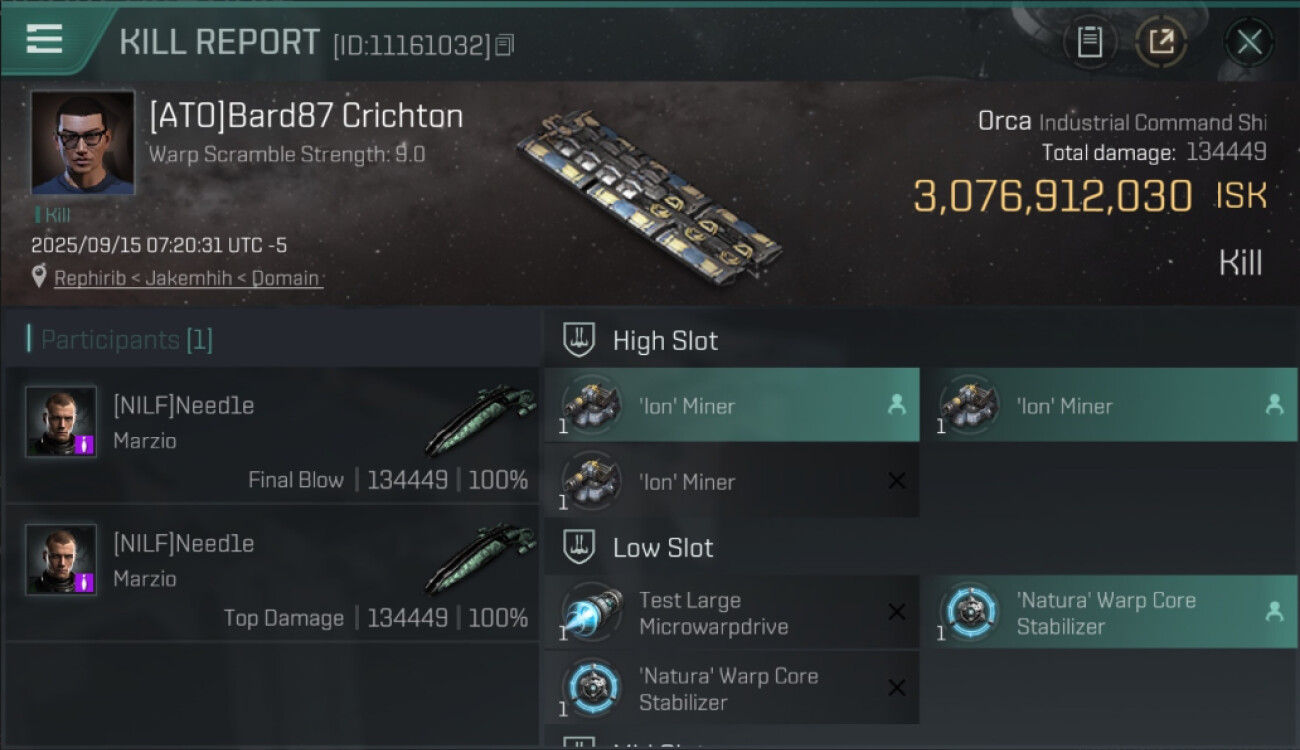Open Needle's portrait in Final Blow row
1300x750 pixels.
pos(61,421)
